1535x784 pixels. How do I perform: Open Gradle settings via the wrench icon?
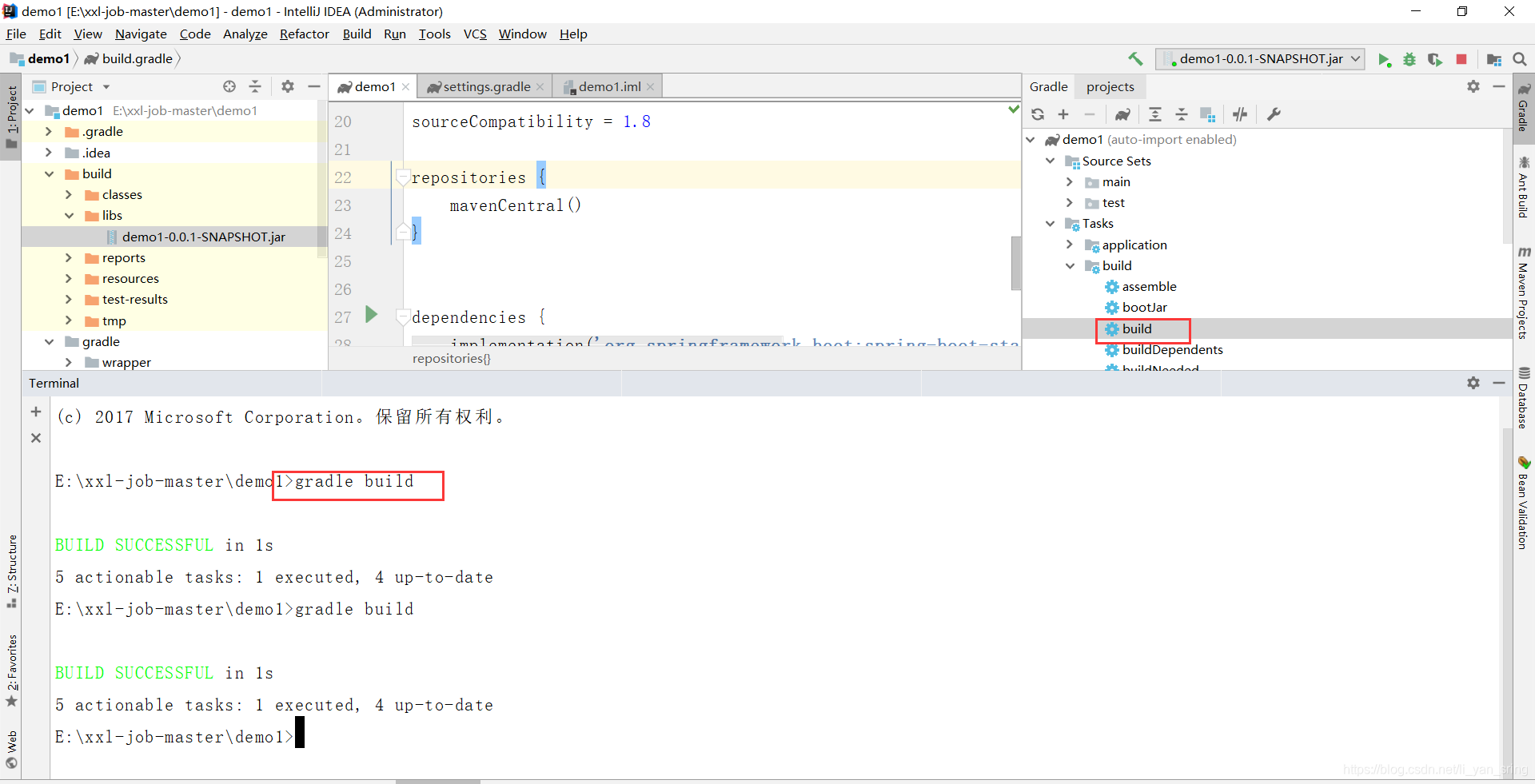click(x=1274, y=114)
